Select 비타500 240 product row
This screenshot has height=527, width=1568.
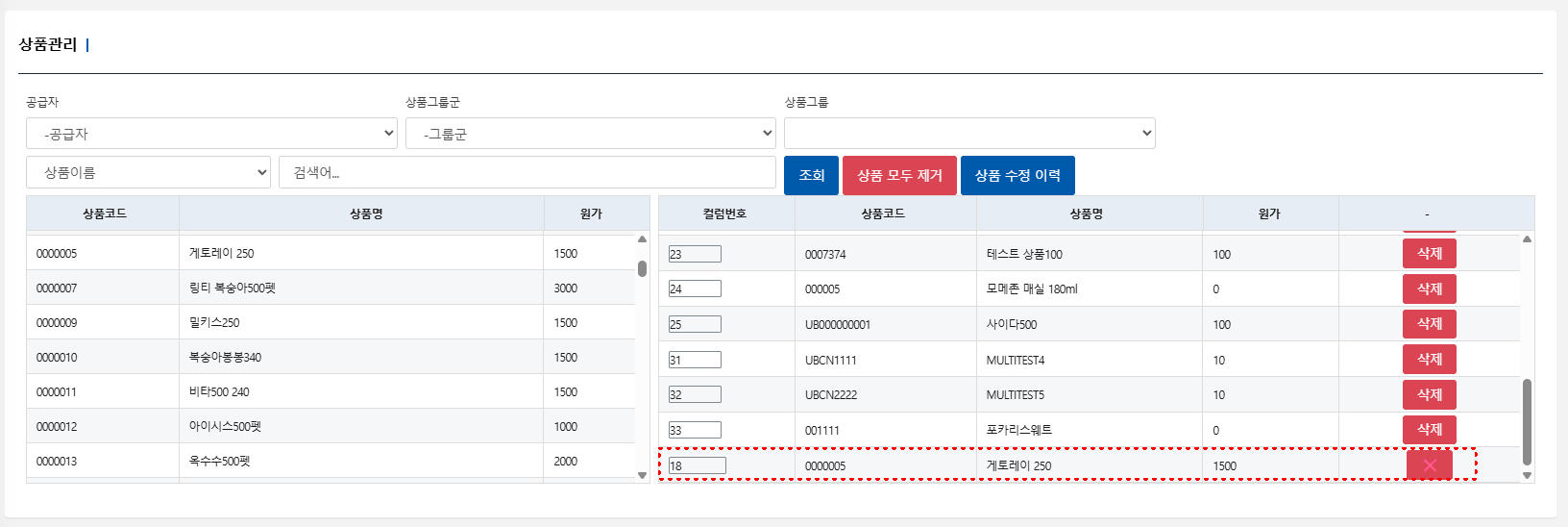tap(331, 391)
